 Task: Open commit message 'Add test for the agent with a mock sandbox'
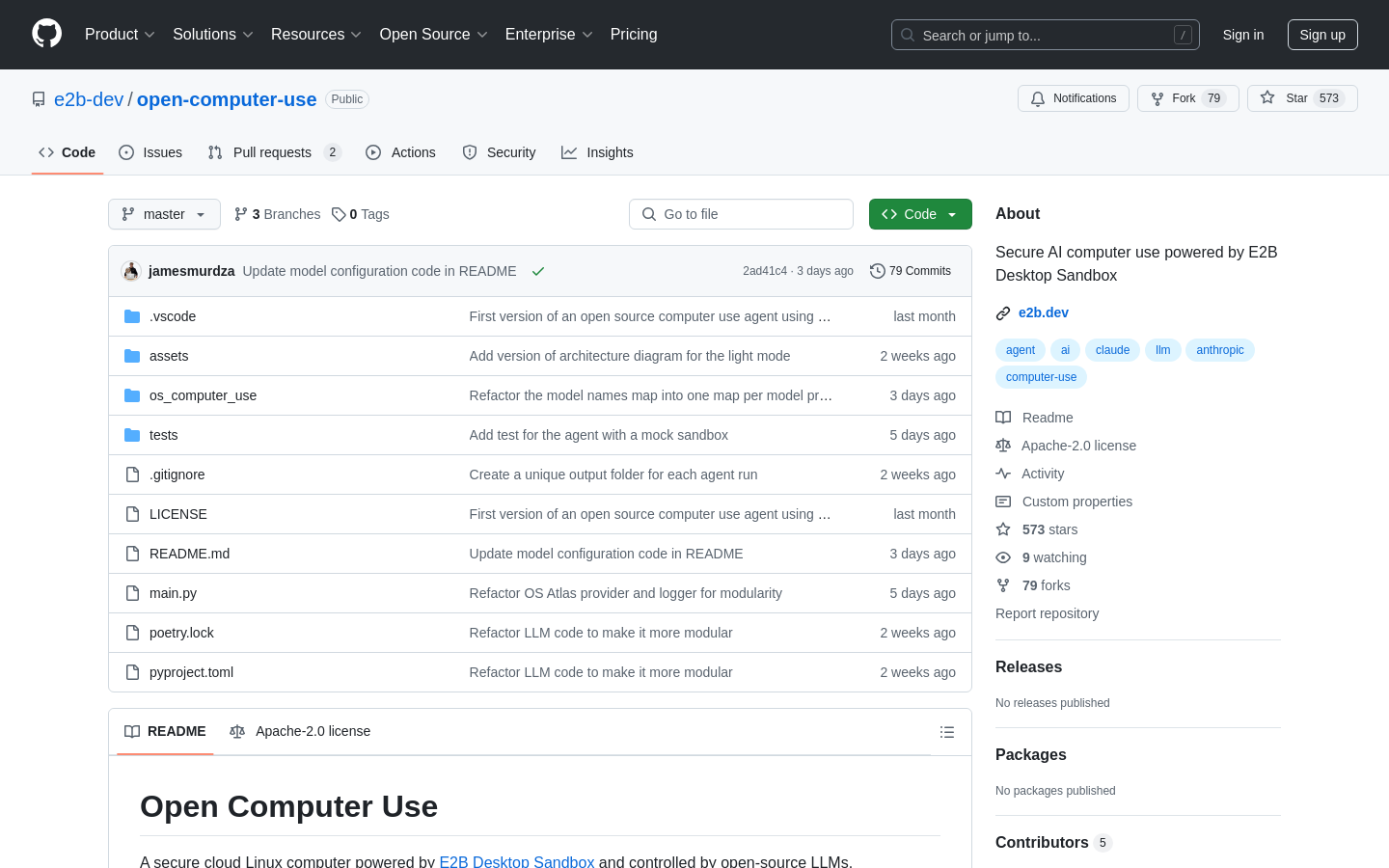pyautogui.click(x=599, y=435)
